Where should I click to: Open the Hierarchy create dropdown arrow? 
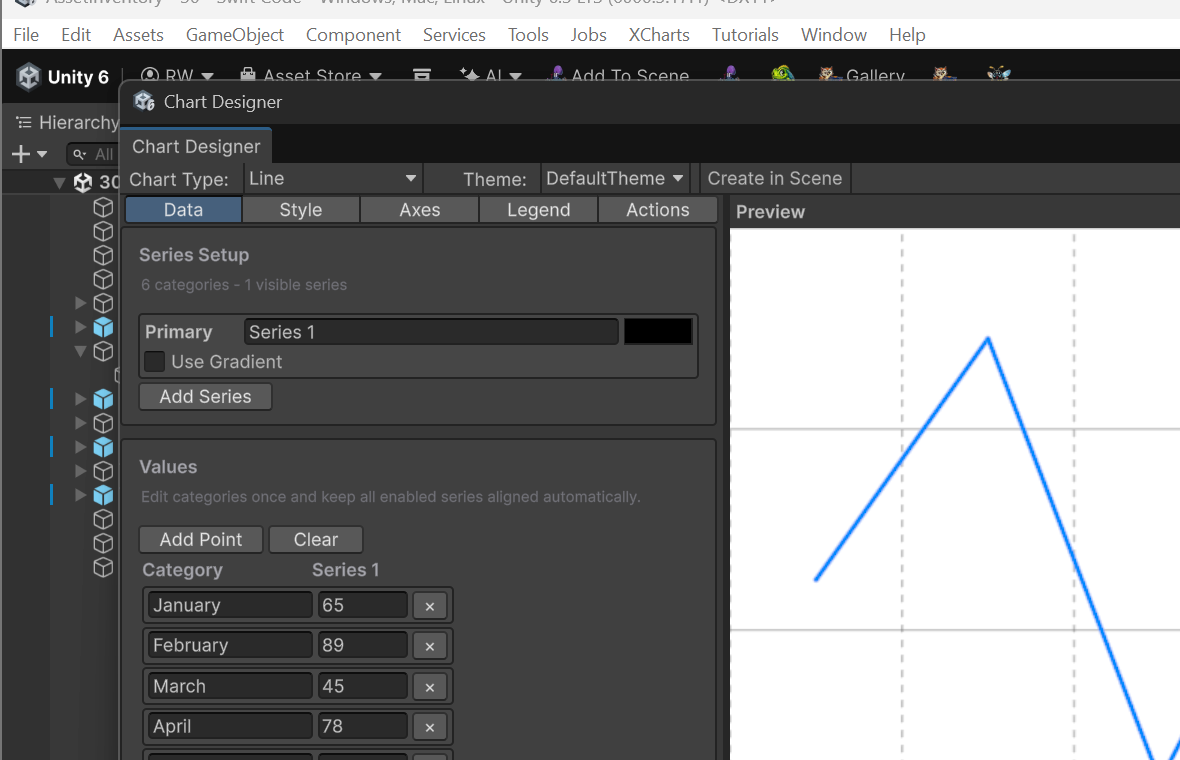coord(42,154)
